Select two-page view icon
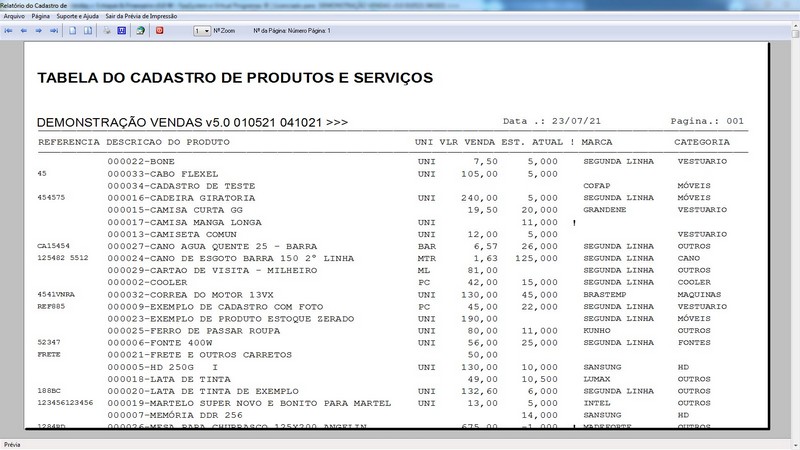The height and width of the screenshot is (450, 800). click(x=88, y=31)
